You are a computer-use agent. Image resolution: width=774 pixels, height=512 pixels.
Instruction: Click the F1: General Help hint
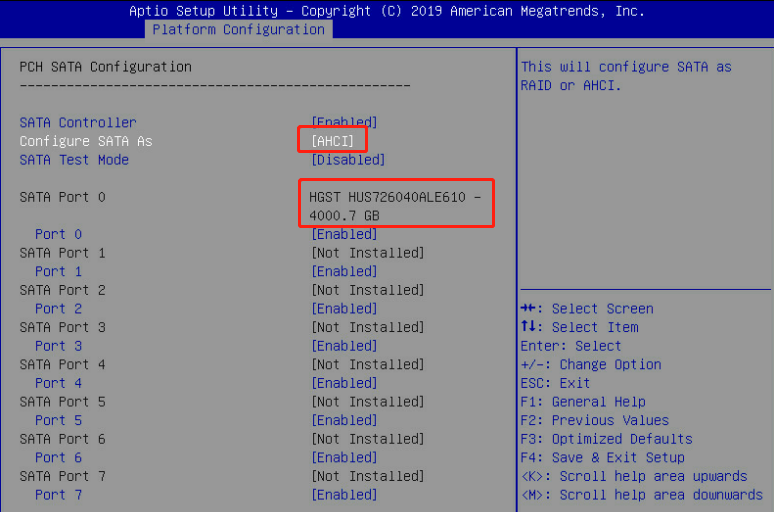[583, 402]
